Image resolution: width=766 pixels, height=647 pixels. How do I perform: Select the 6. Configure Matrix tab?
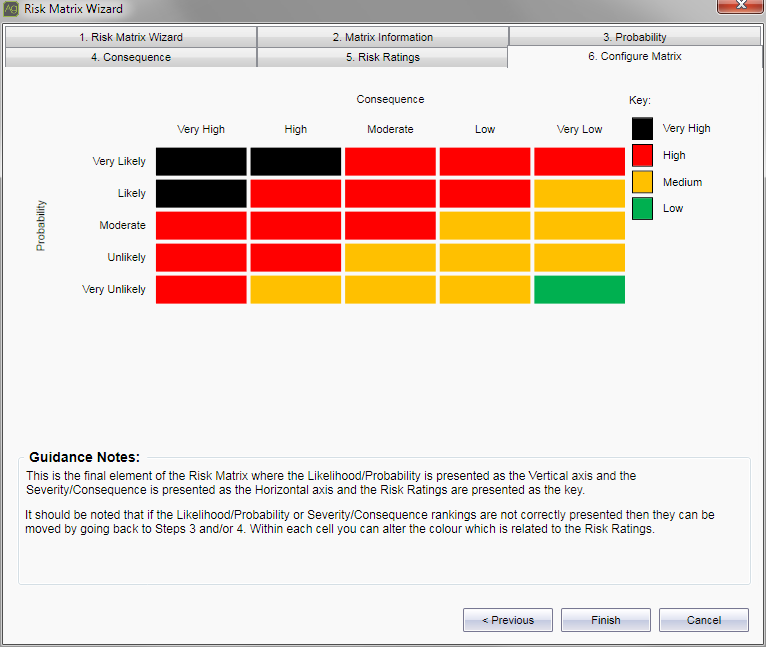[635, 57]
